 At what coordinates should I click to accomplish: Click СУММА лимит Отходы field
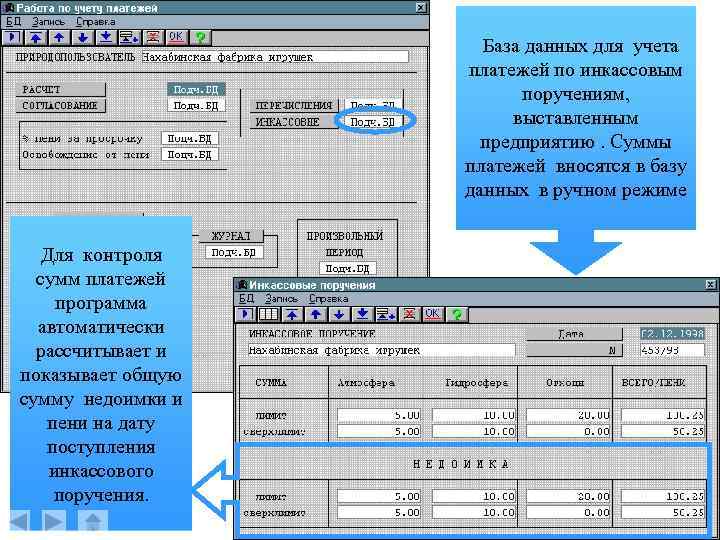(568, 415)
